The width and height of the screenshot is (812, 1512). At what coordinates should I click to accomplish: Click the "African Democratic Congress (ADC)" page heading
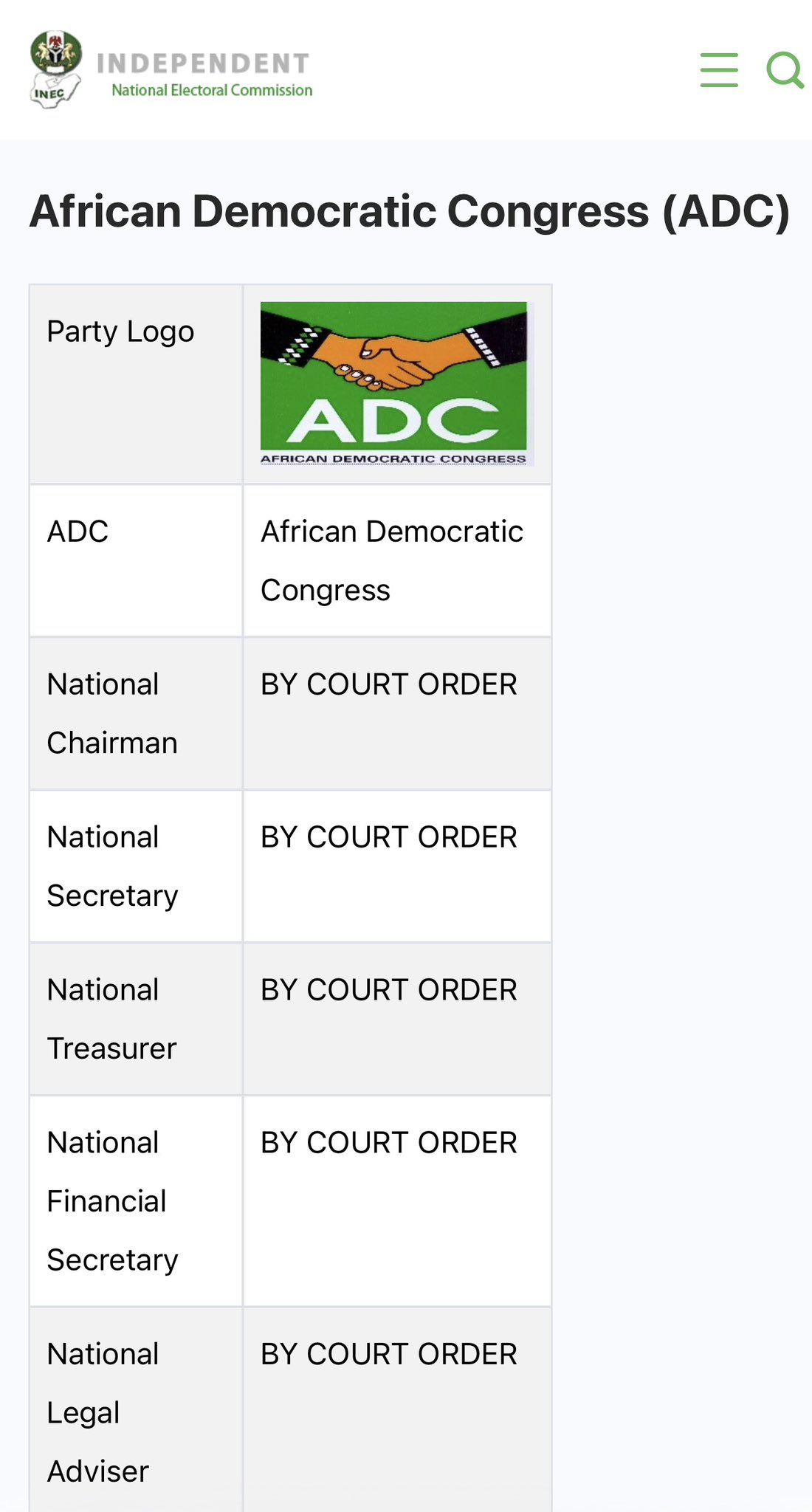(x=410, y=211)
